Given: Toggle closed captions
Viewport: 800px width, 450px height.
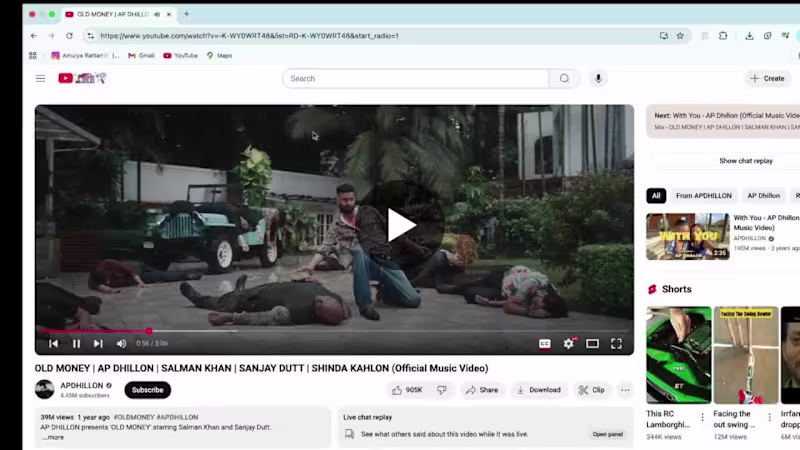Looking at the screenshot, I should click(x=544, y=344).
